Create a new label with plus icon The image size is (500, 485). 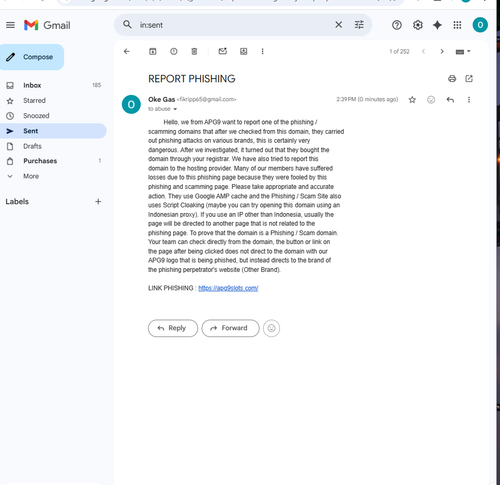(x=98, y=201)
